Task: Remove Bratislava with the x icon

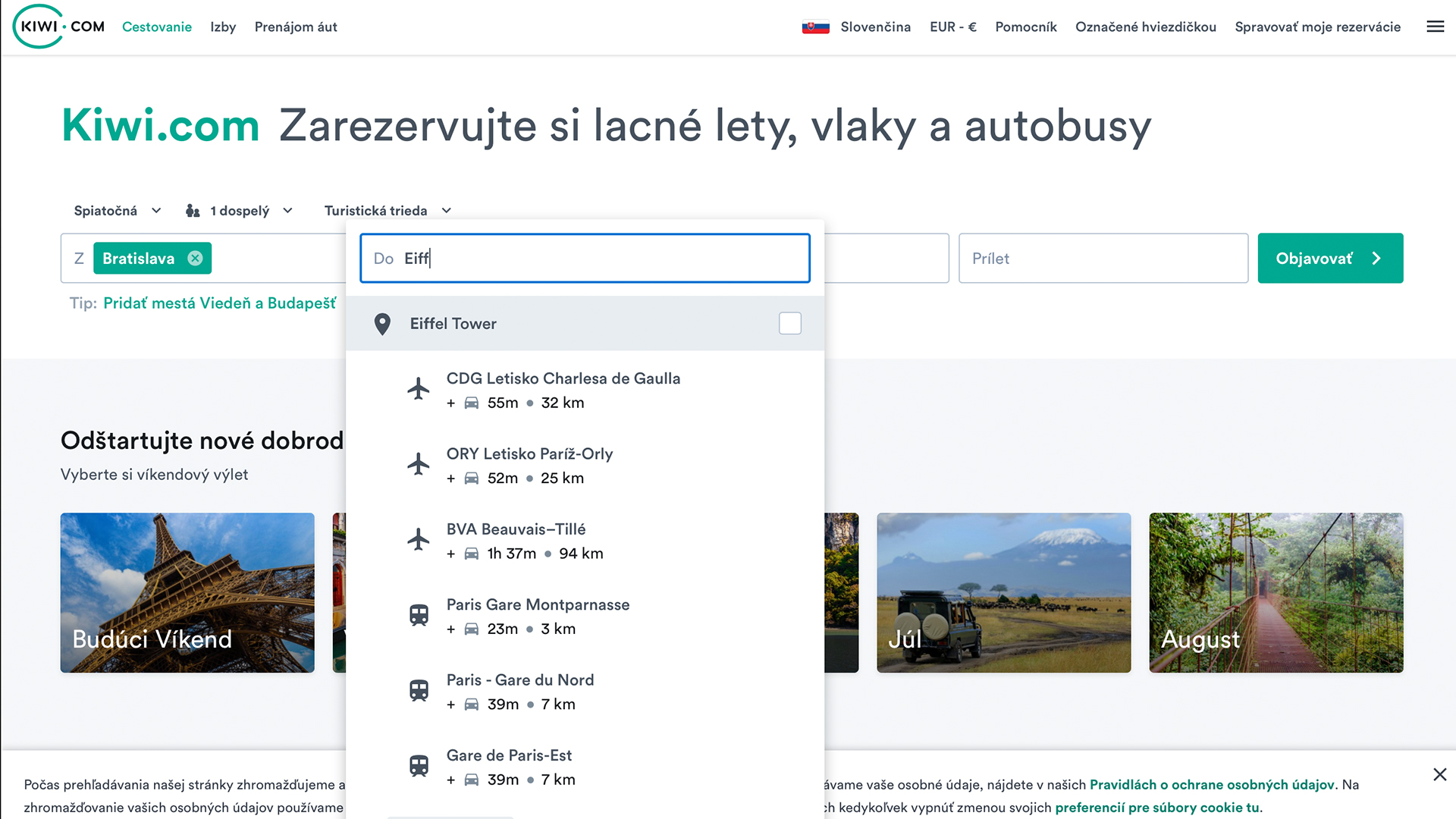Action: point(195,259)
